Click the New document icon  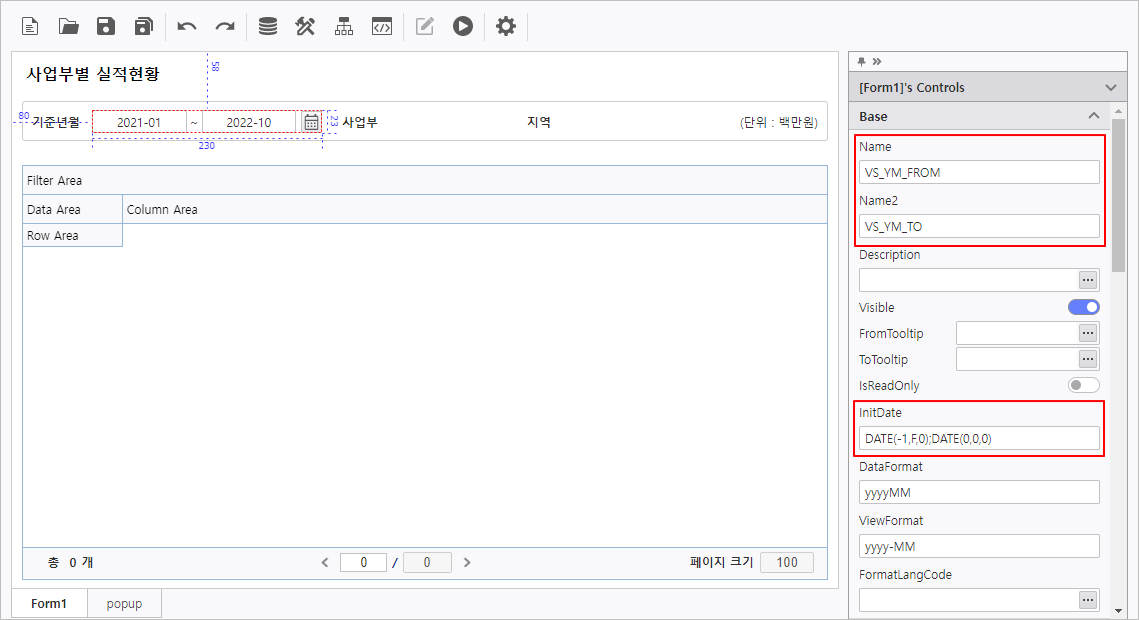(x=30, y=27)
